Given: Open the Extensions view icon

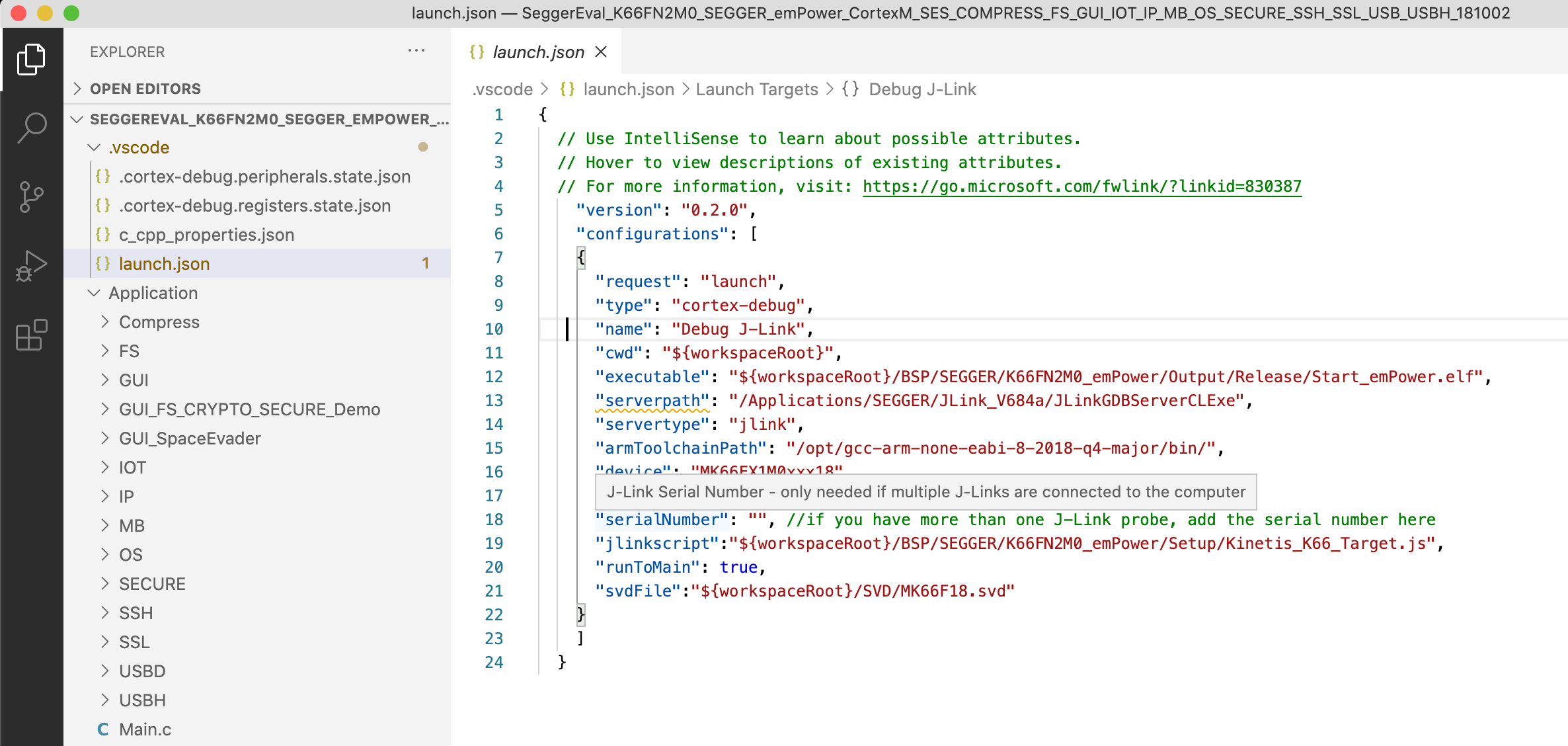Looking at the screenshot, I should pos(31,335).
